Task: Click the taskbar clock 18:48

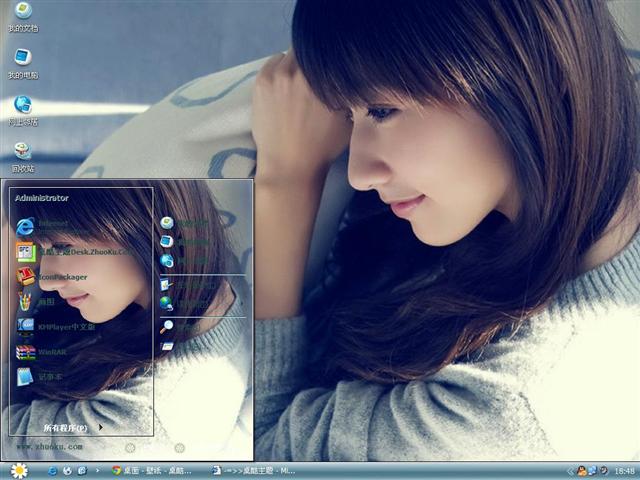Action: click(624, 471)
